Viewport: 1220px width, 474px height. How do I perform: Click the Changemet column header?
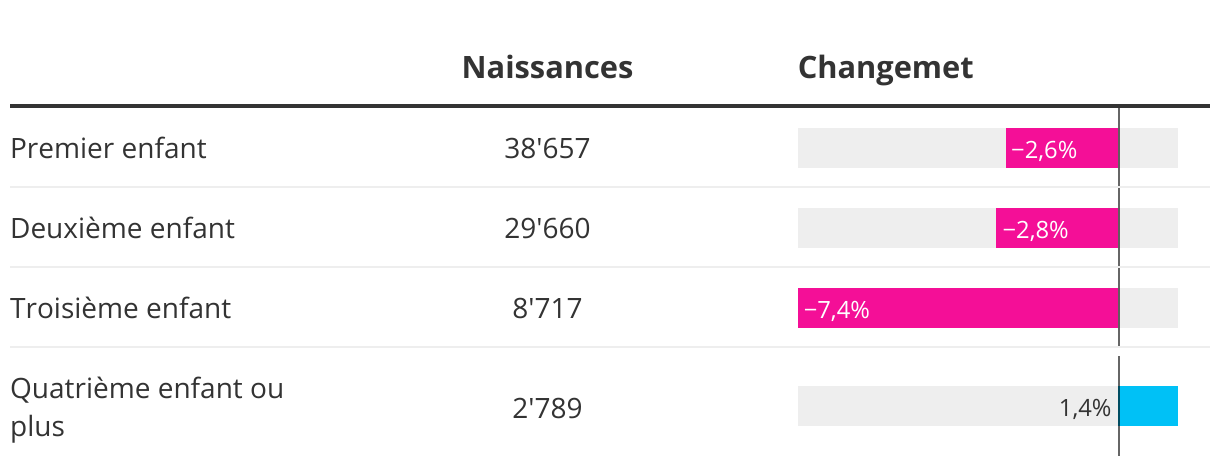885,67
